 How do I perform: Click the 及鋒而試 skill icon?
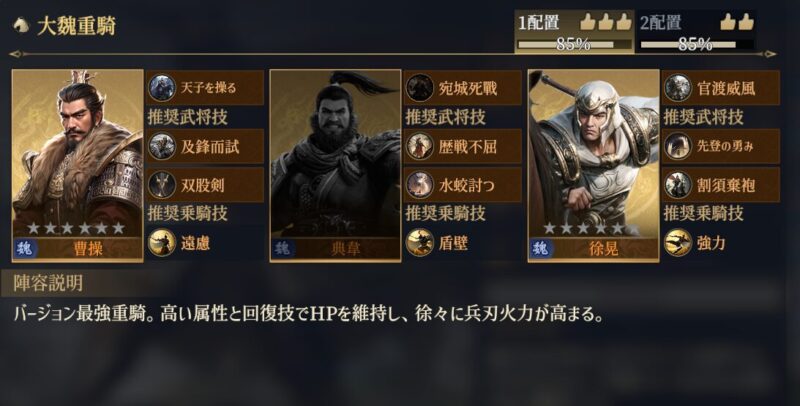click(162, 146)
